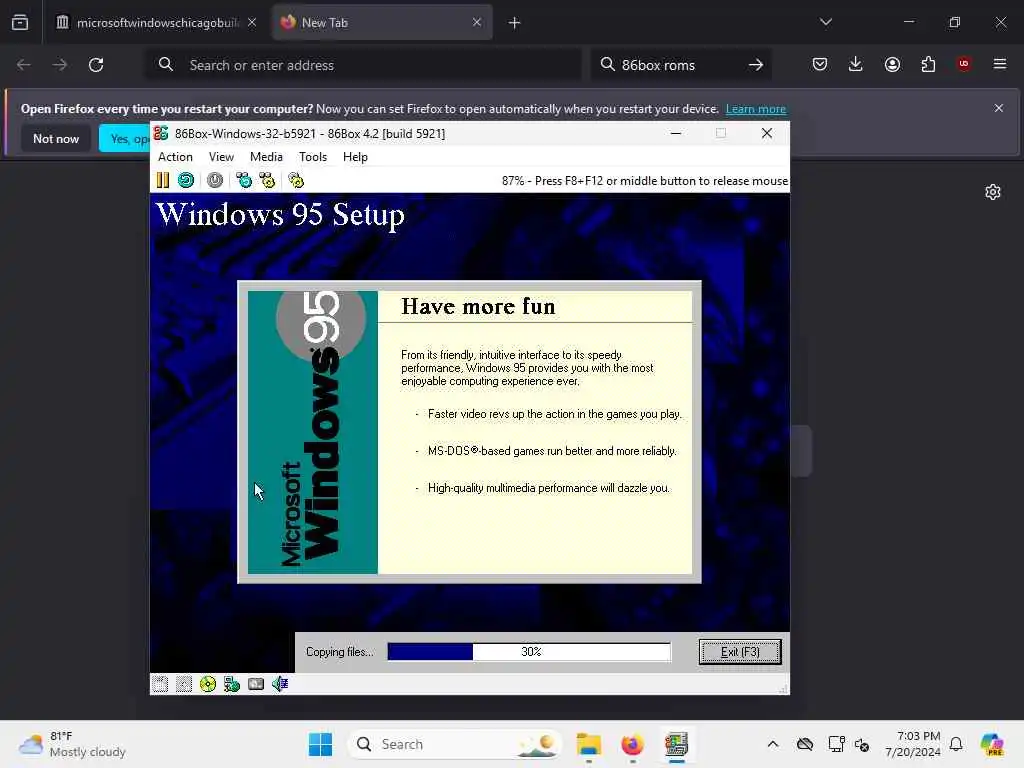
Task: Send Ctrl+Alt+Esc via toolbar icon
Action: pos(267,180)
